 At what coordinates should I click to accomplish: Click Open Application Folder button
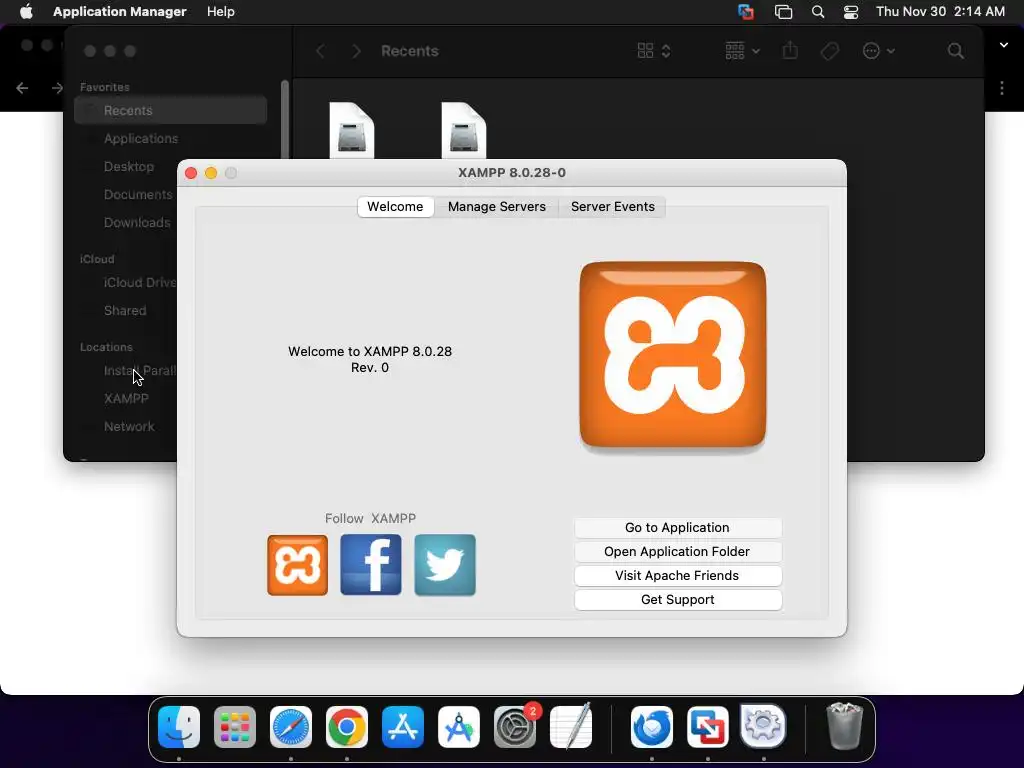[677, 552]
